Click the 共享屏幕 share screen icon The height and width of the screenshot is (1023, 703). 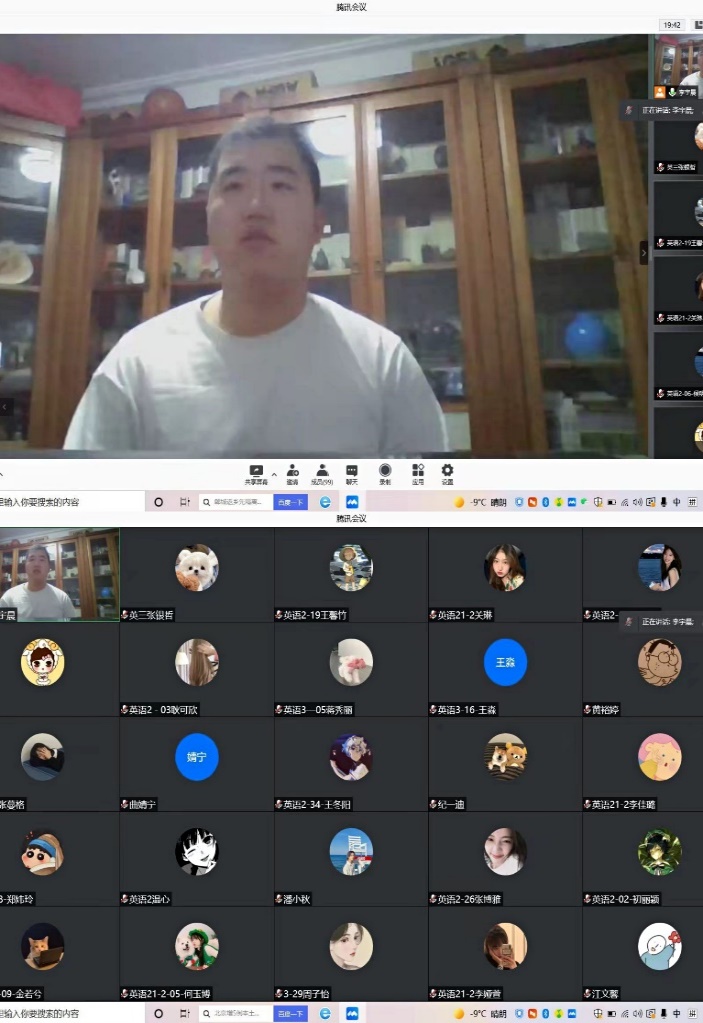[x=256, y=470]
